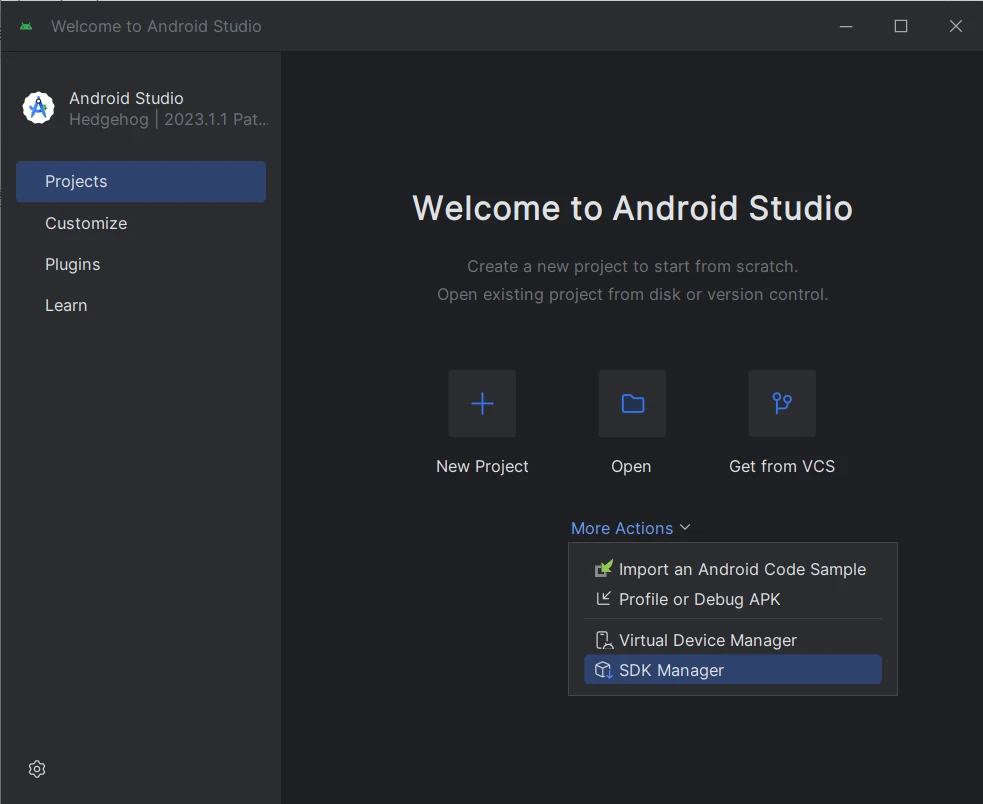Click the Get from VCS branch icon

pyautogui.click(x=782, y=403)
